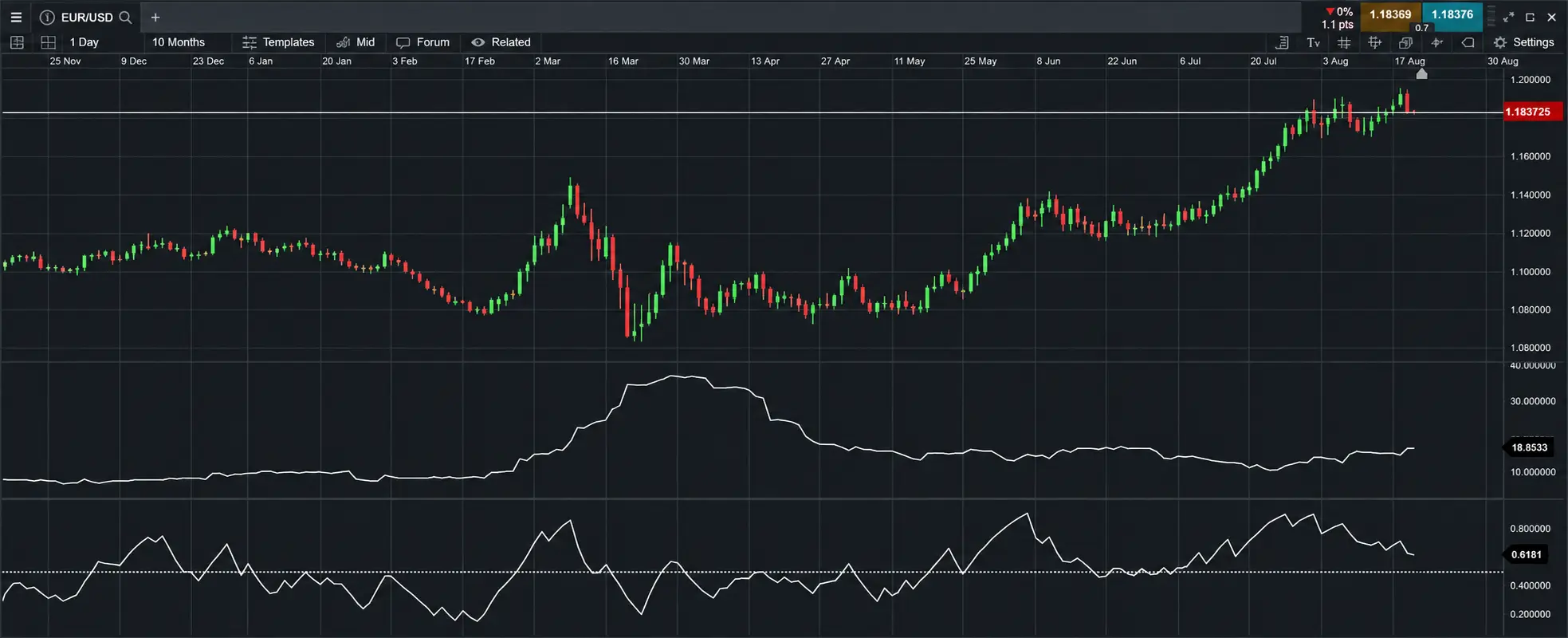Open the Settings gear icon

tap(1499, 42)
